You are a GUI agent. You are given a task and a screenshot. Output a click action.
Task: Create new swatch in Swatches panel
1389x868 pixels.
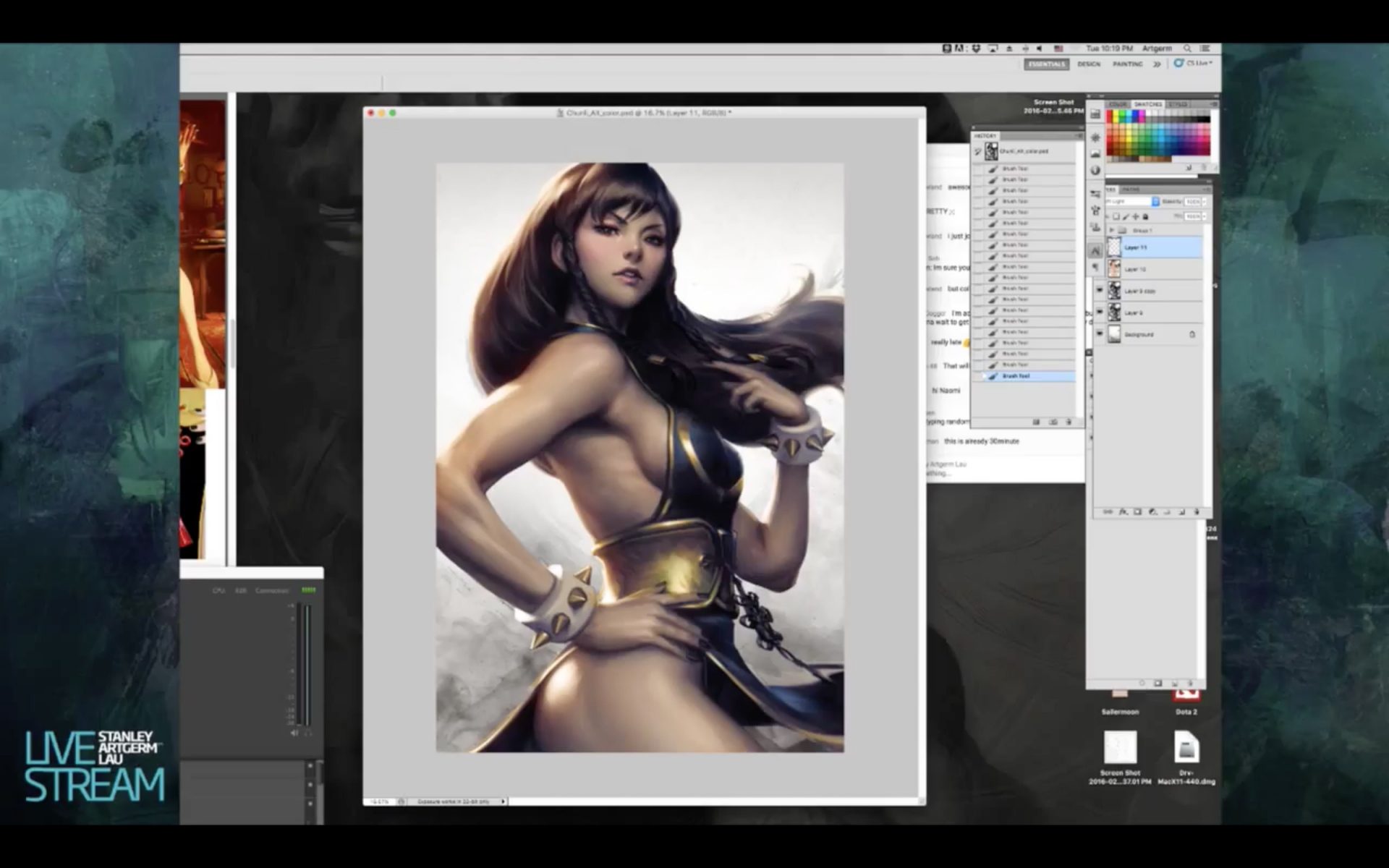[x=1189, y=167]
